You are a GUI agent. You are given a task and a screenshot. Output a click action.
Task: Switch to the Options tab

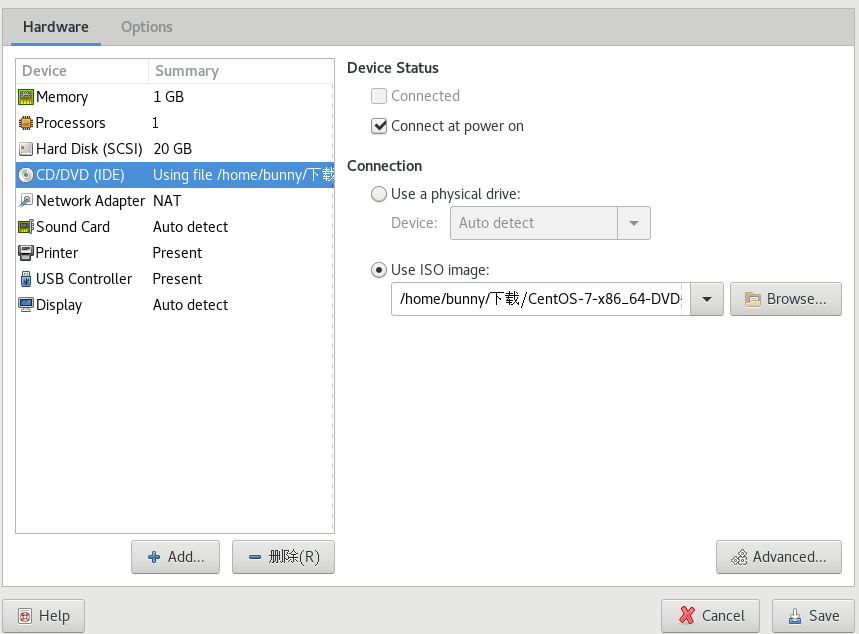point(147,27)
